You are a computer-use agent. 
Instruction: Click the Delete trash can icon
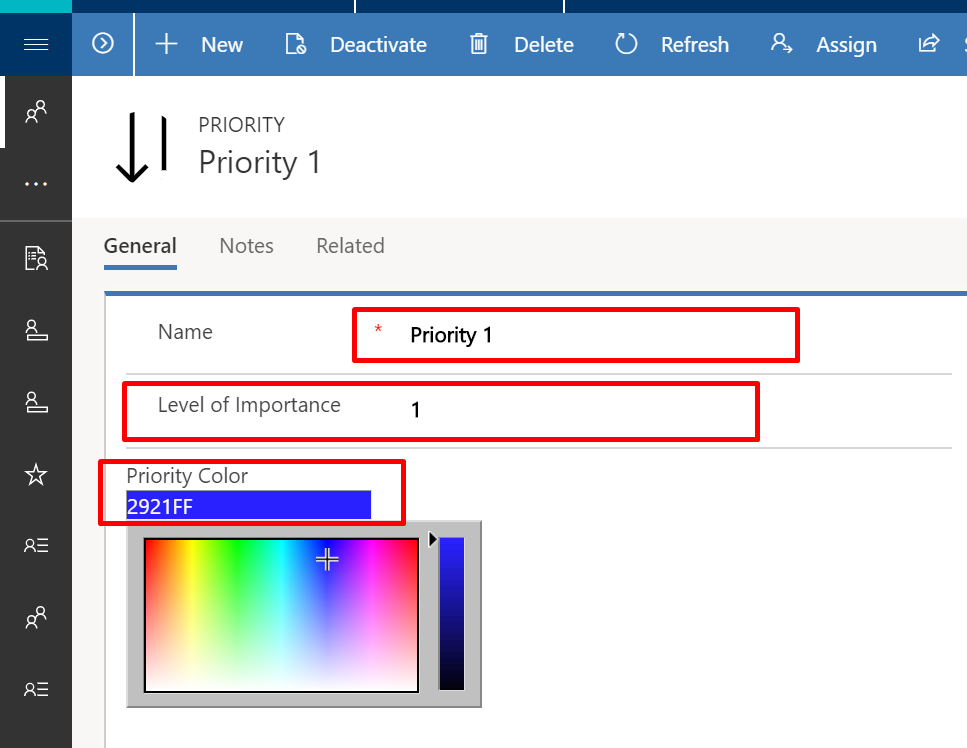point(479,44)
